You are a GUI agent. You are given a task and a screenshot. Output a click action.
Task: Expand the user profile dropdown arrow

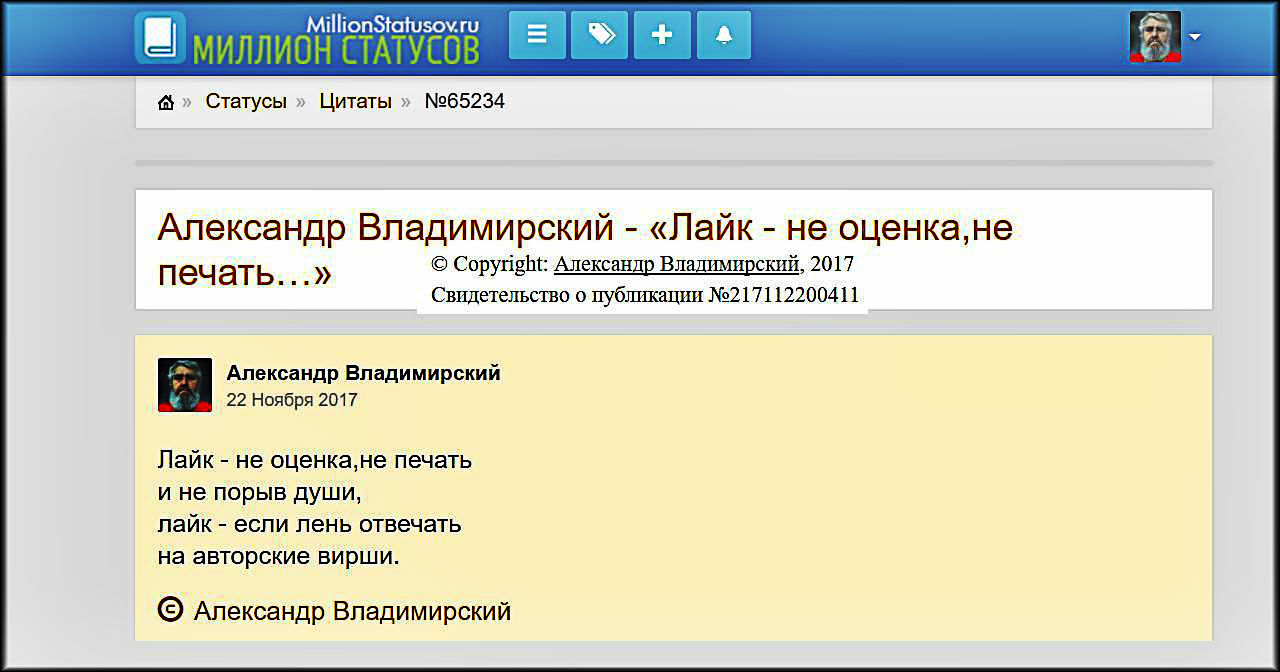click(x=1194, y=38)
